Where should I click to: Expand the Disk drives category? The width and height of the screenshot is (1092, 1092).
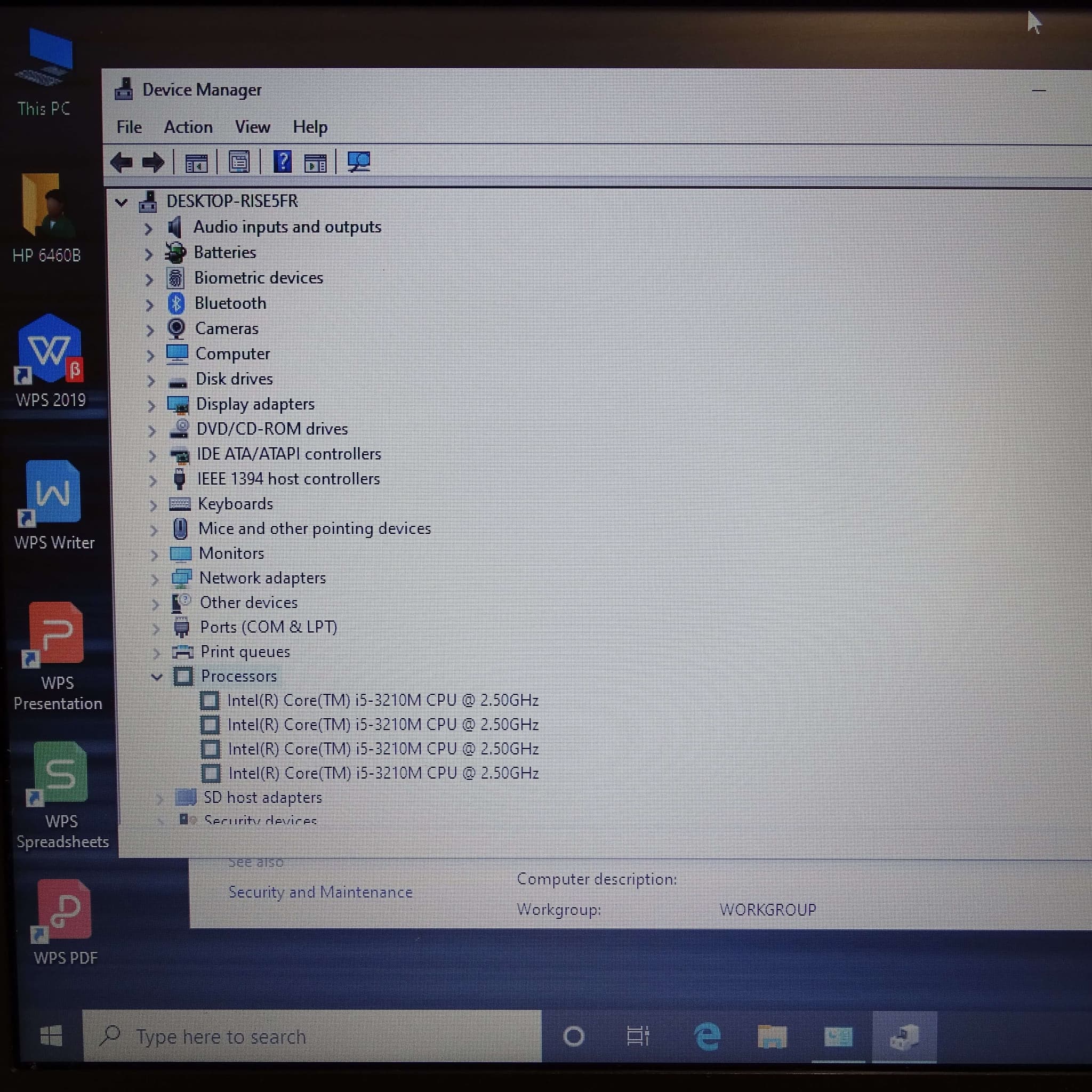point(150,380)
